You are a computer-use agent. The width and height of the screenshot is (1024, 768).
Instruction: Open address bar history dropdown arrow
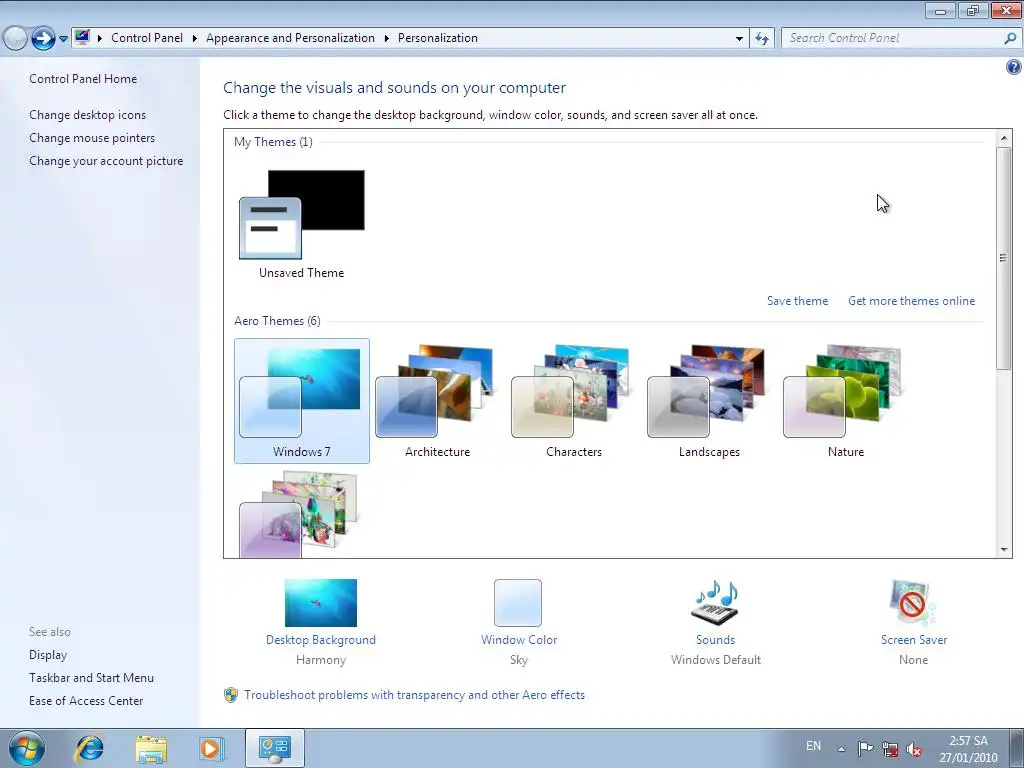tap(739, 39)
